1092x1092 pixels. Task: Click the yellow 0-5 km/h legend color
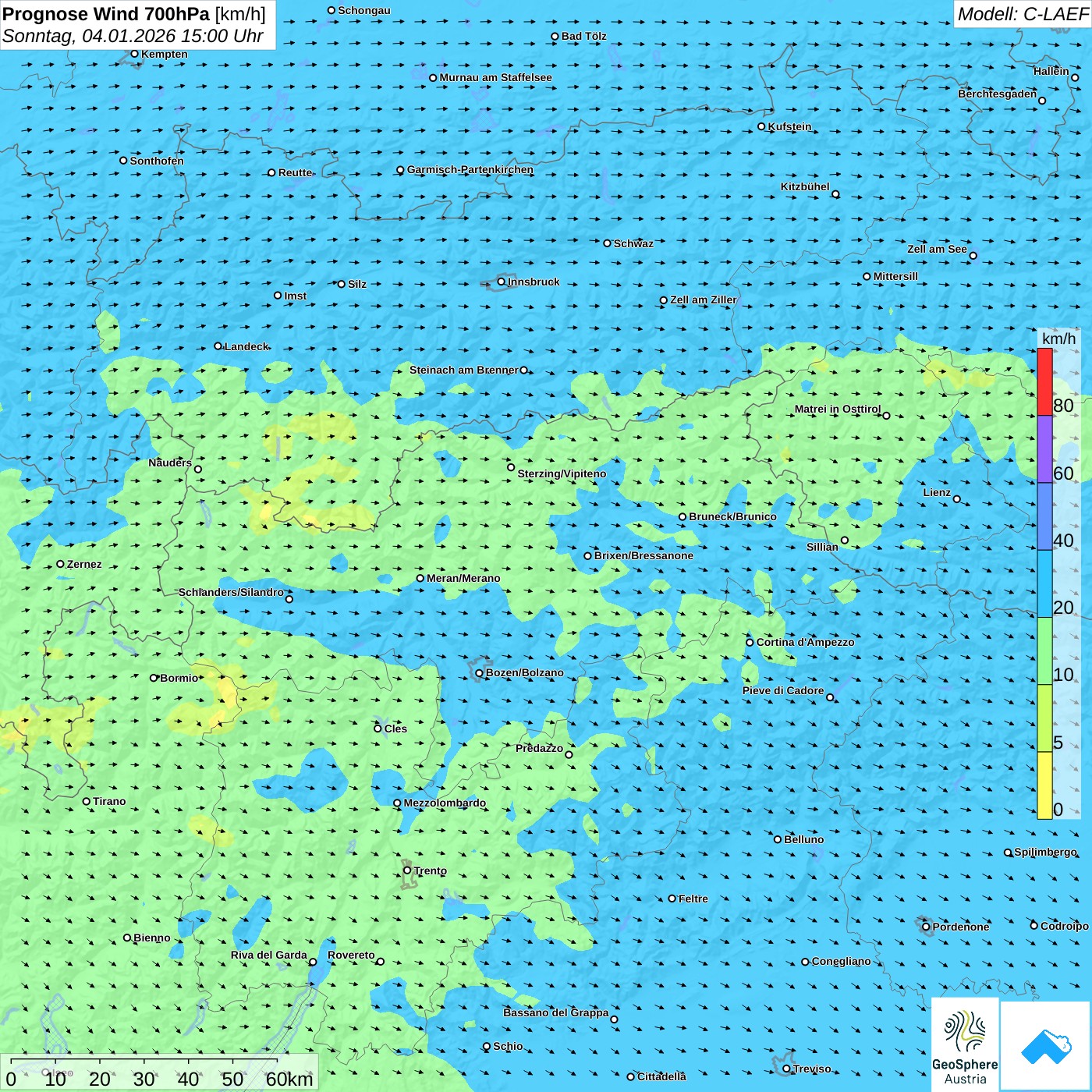pos(1044,785)
